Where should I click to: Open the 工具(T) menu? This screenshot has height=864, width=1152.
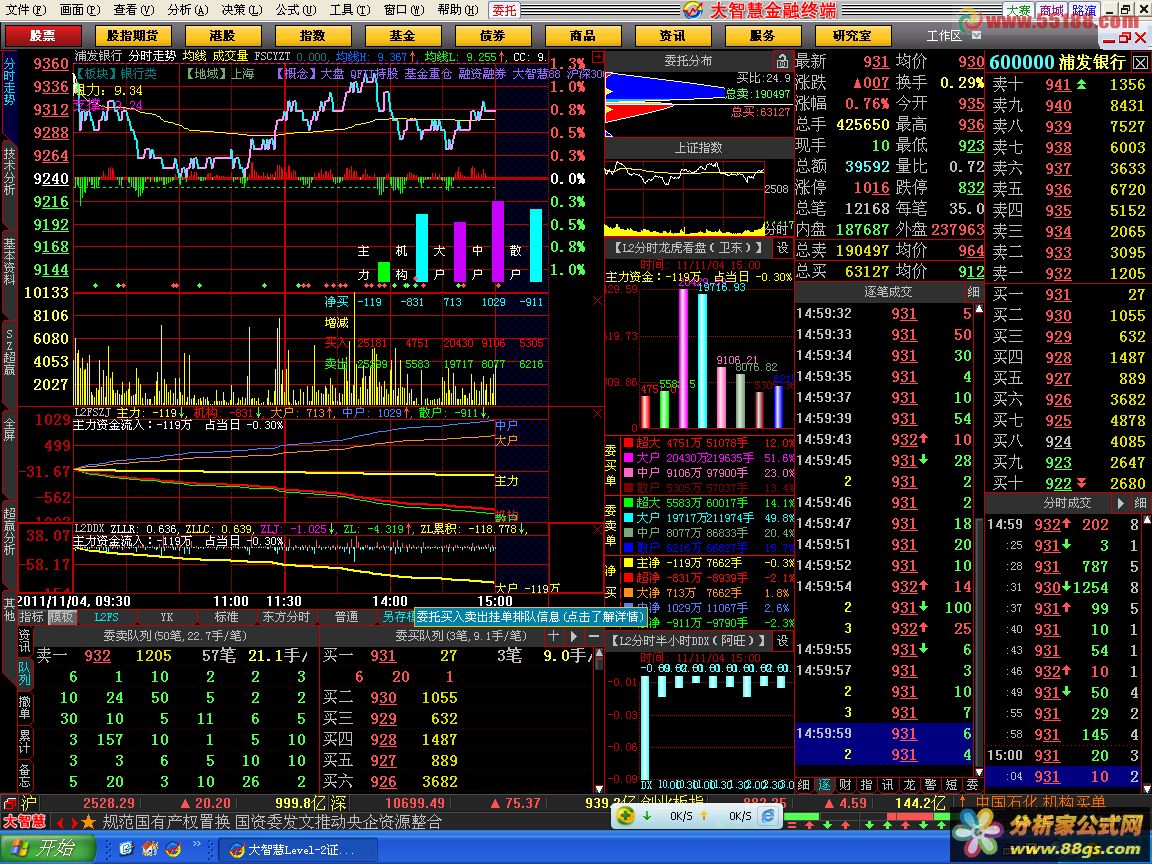pos(350,10)
